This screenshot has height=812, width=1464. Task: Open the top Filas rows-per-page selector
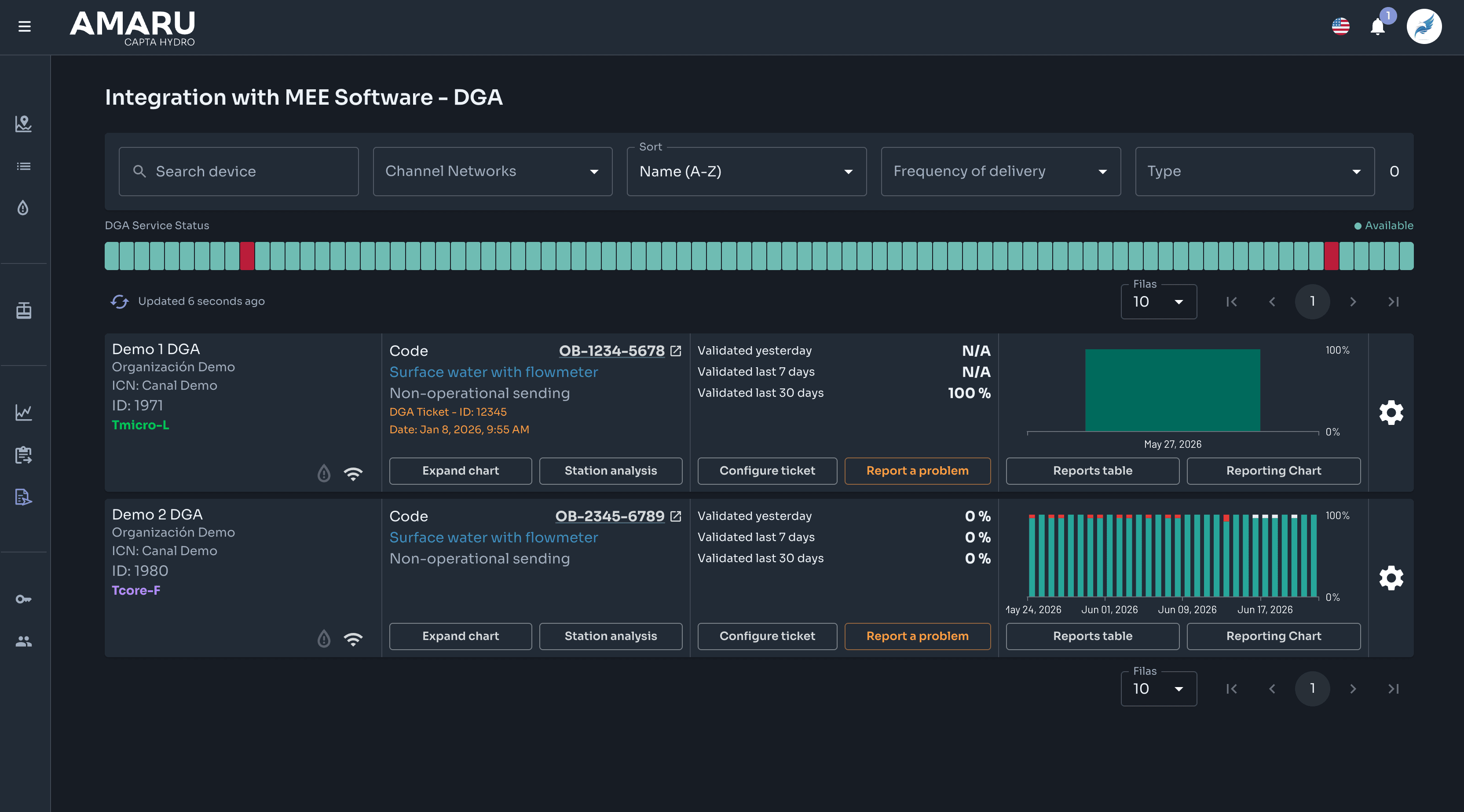point(1158,302)
